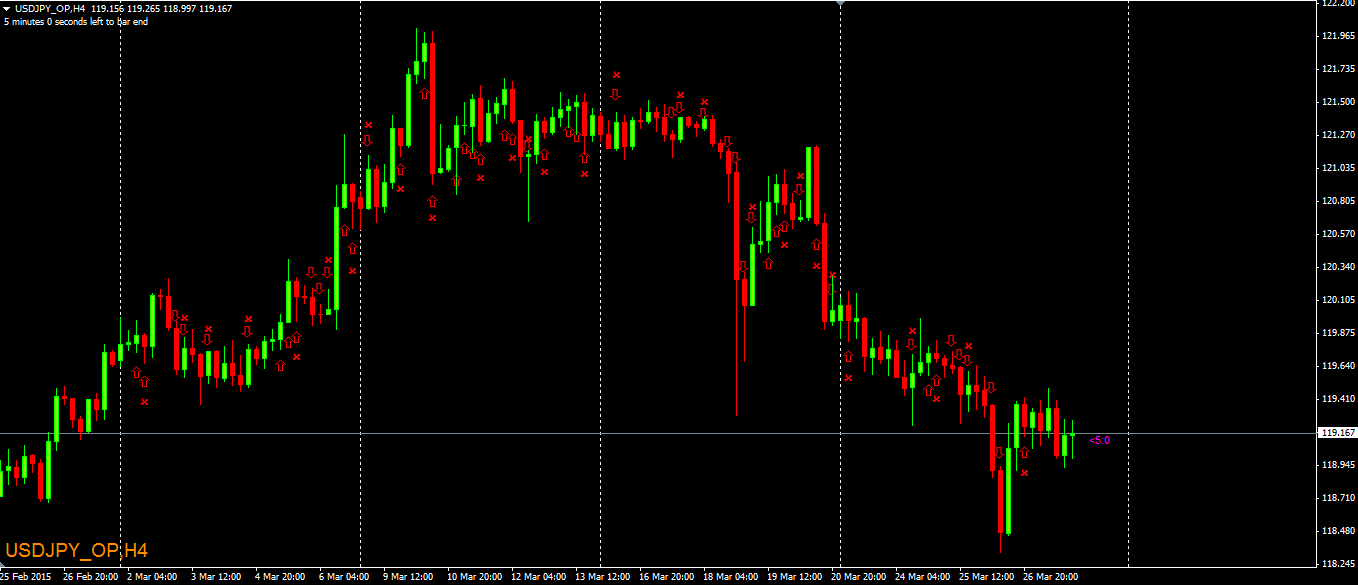Viewport: 1358px width, 585px height.
Task: Select the '5 minutes 0 seconds left to bar end' text
Action: pyautogui.click(x=76, y=21)
